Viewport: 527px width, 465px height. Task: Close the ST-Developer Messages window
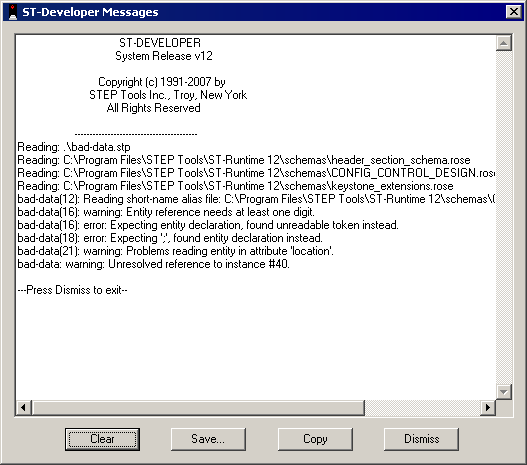point(514,12)
